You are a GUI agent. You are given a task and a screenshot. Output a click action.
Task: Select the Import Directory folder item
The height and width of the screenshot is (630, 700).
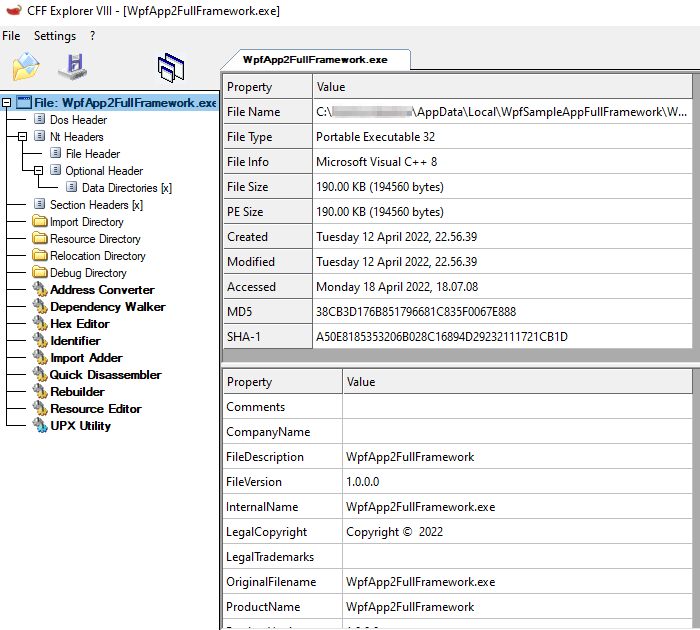click(x=86, y=222)
